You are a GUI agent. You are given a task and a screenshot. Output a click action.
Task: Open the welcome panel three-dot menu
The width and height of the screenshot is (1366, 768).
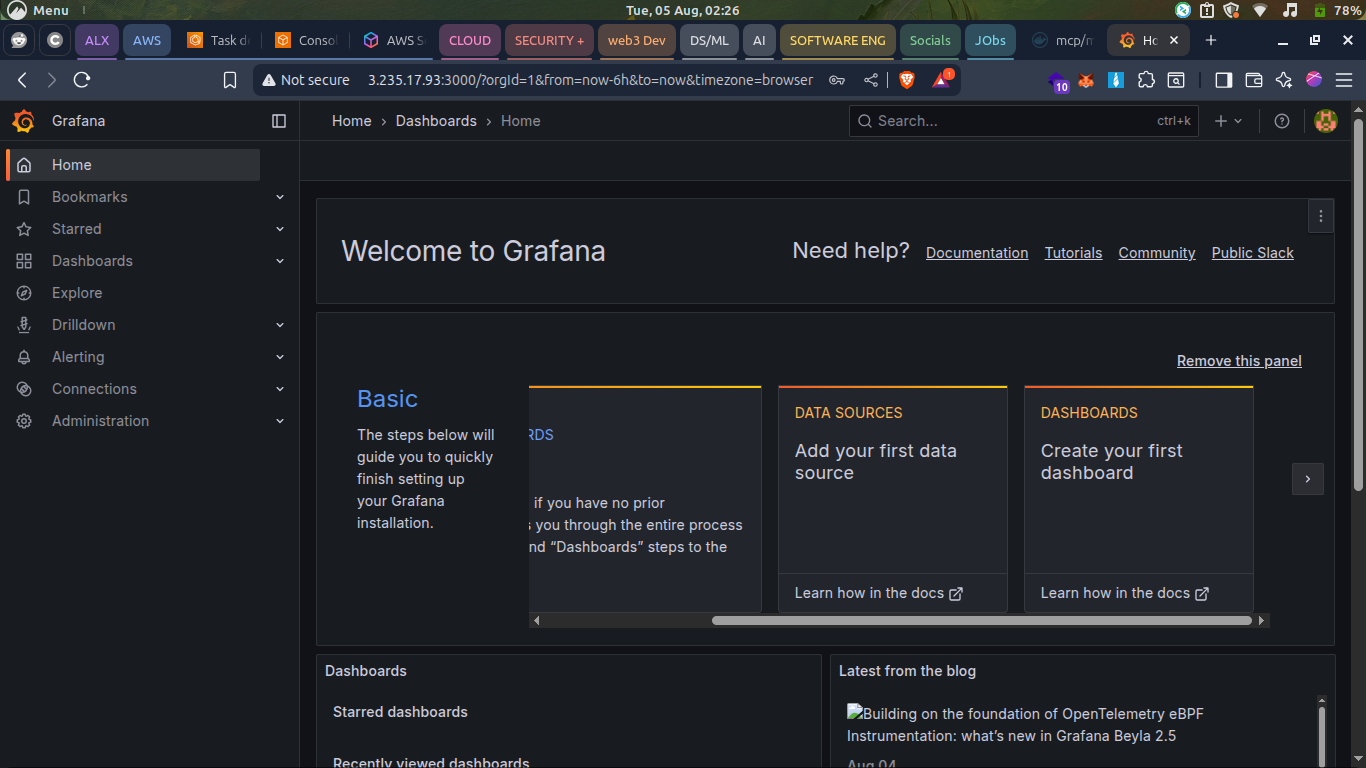tap(1321, 216)
